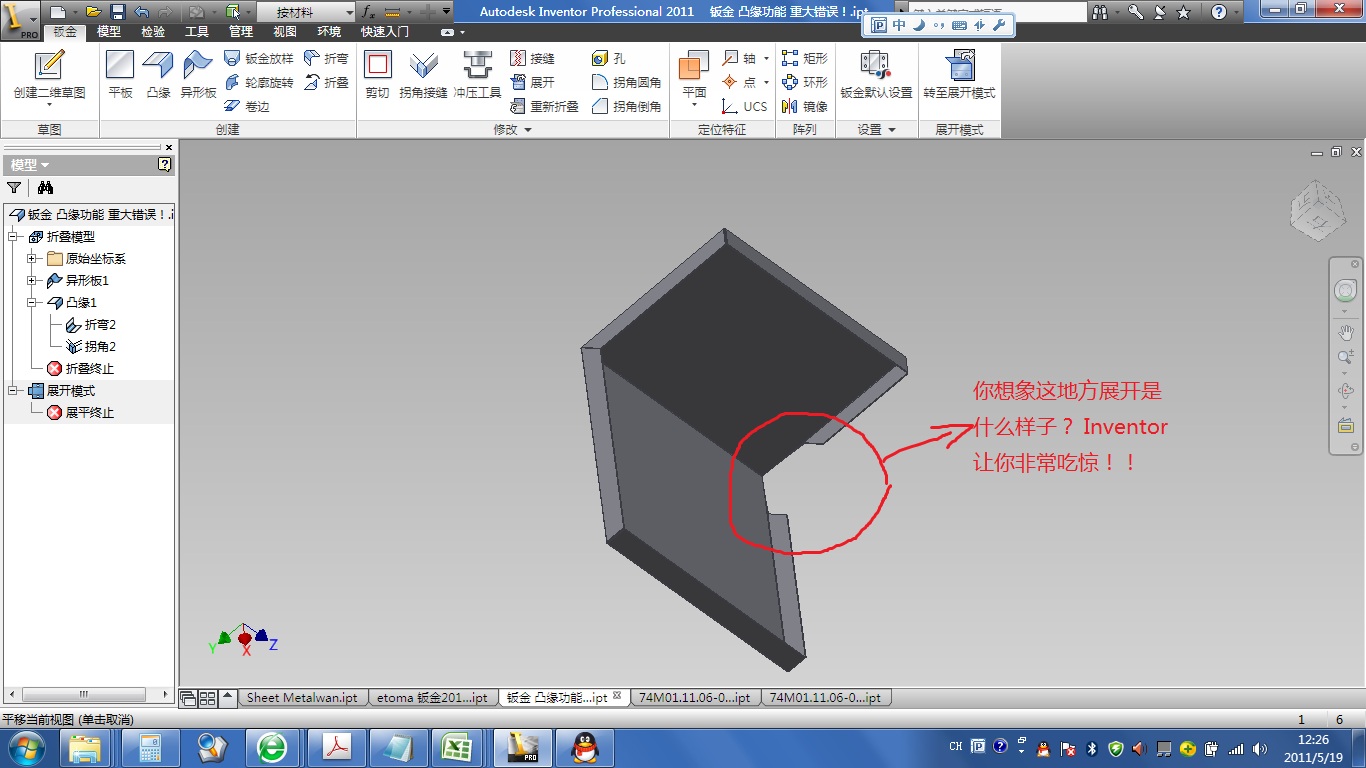
Task: Click the binoculars find icon in browser
Action: (x=45, y=187)
